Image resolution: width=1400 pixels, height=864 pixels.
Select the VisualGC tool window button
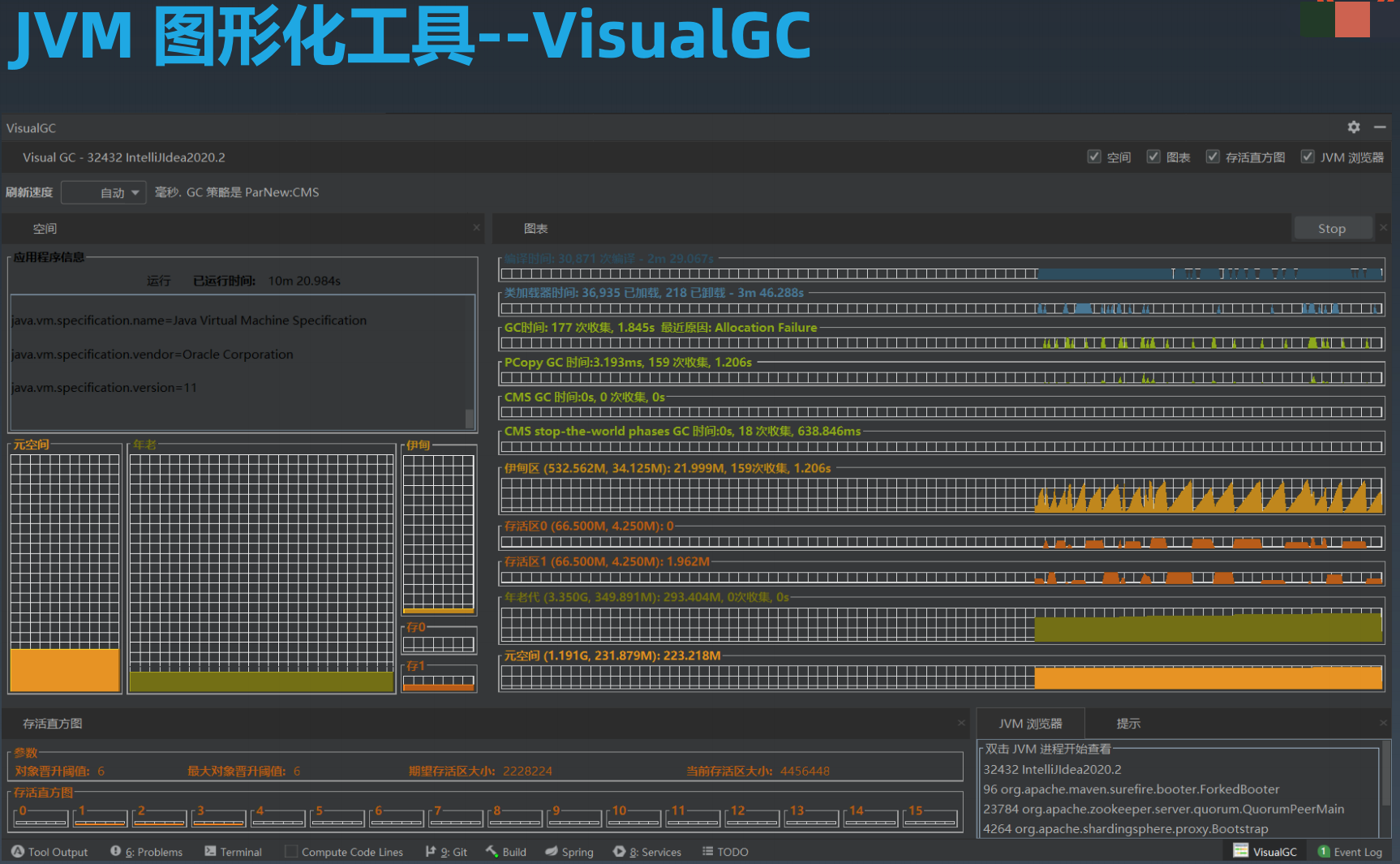1265,851
